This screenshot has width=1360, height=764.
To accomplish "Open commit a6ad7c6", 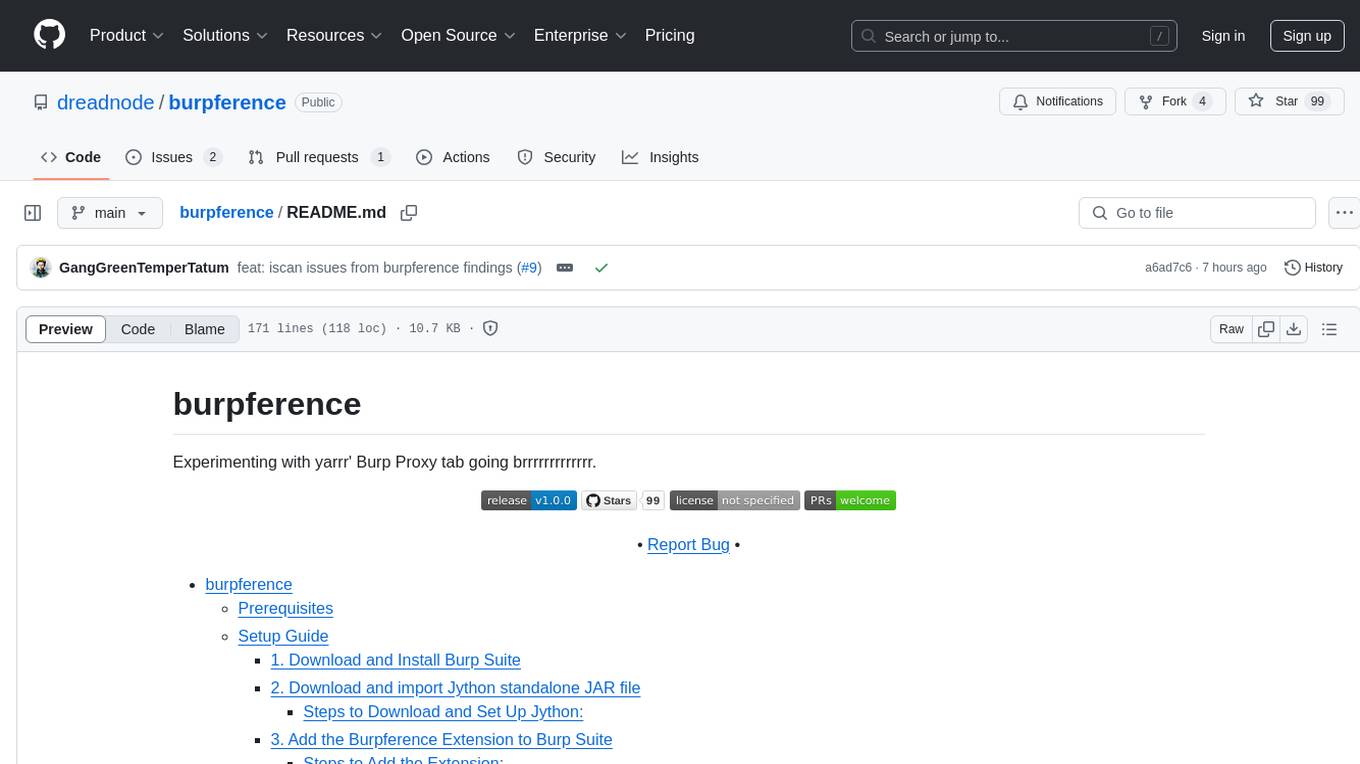I will click(1168, 268).
